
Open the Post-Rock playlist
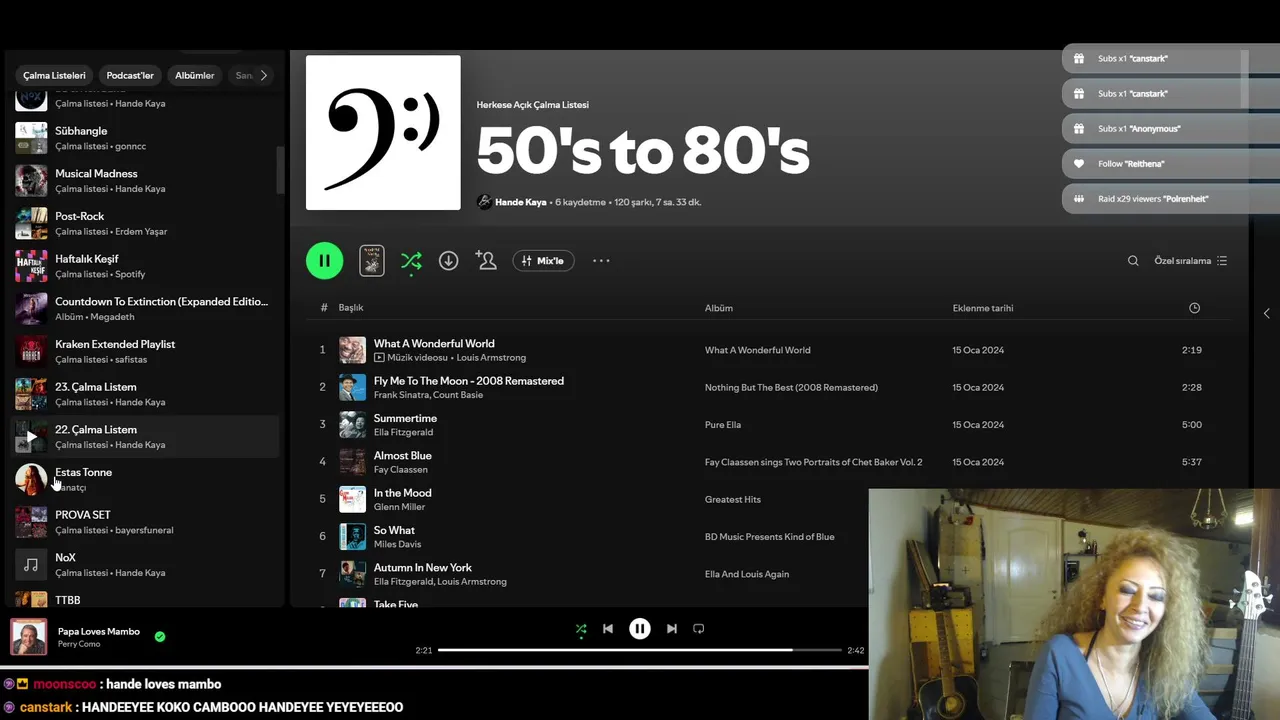pyautogui.click(x=146, y=223)
